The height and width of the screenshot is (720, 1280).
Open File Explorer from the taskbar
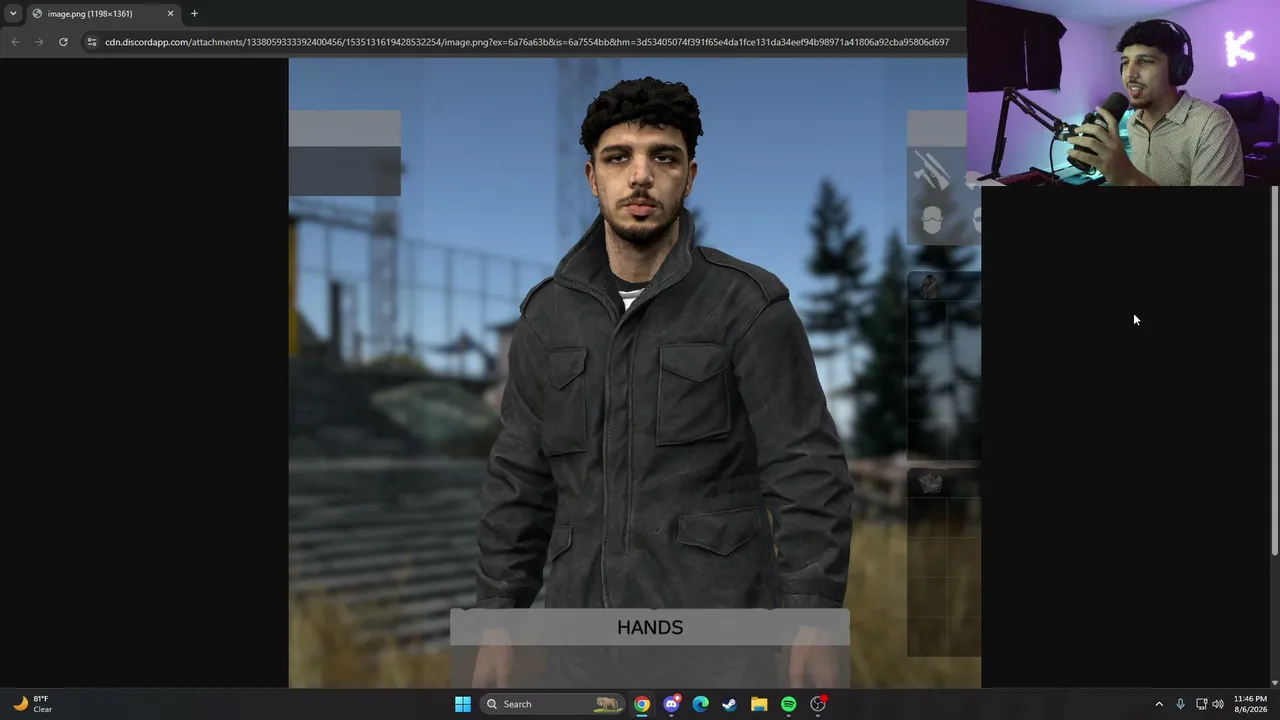click(x=759, y=704)
